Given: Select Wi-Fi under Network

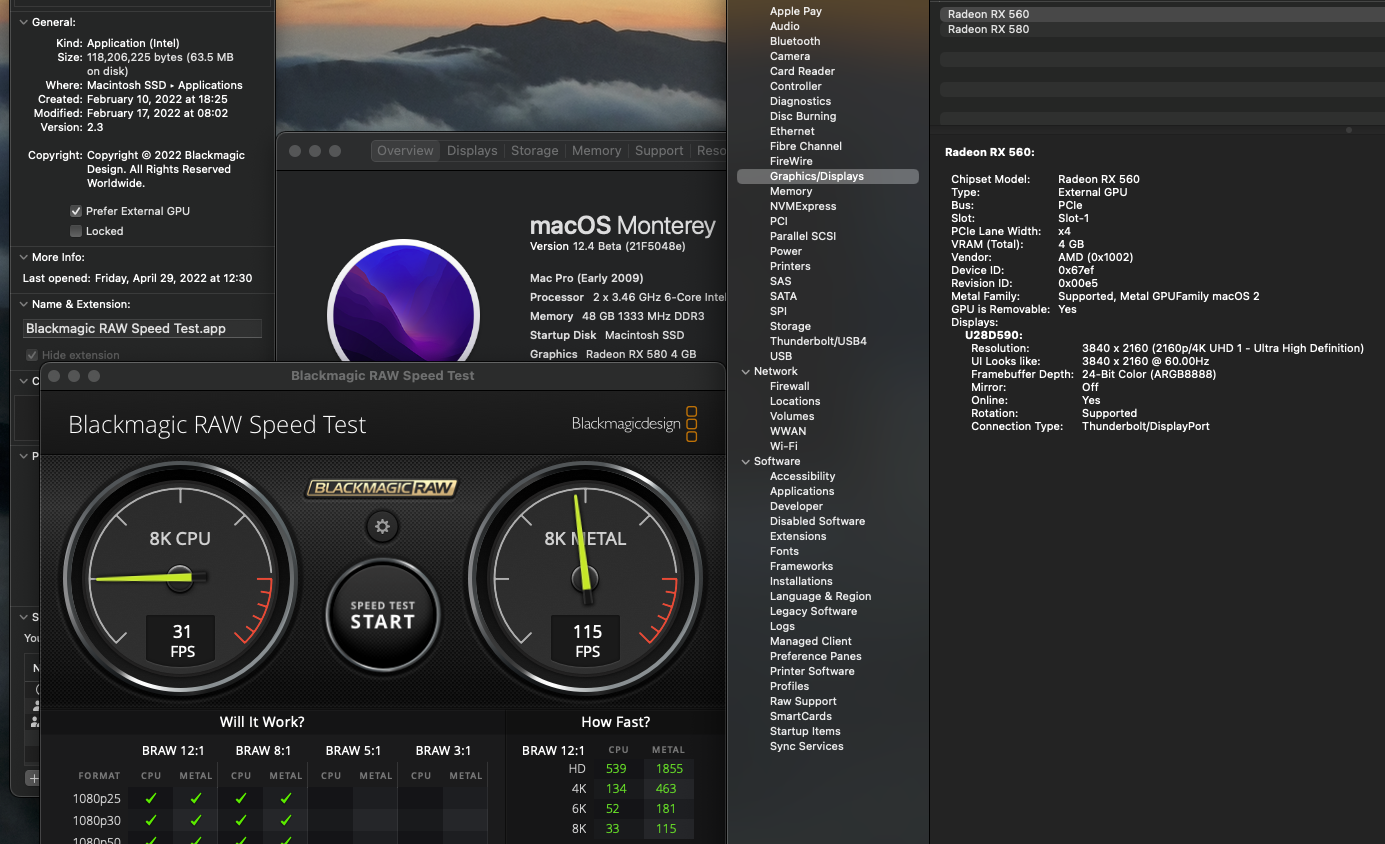Looking at the screenshot, I should [x=784, y=446].
